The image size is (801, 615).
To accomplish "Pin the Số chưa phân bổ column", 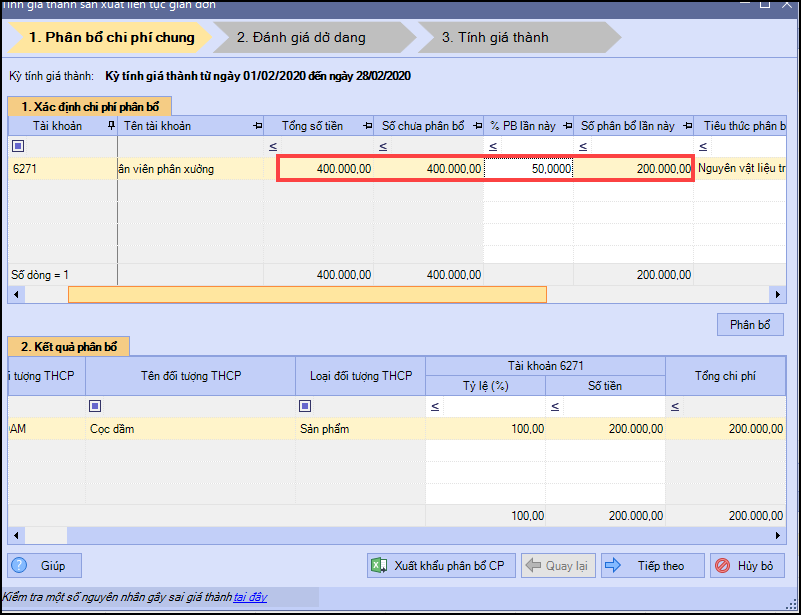I will point(477,126).
